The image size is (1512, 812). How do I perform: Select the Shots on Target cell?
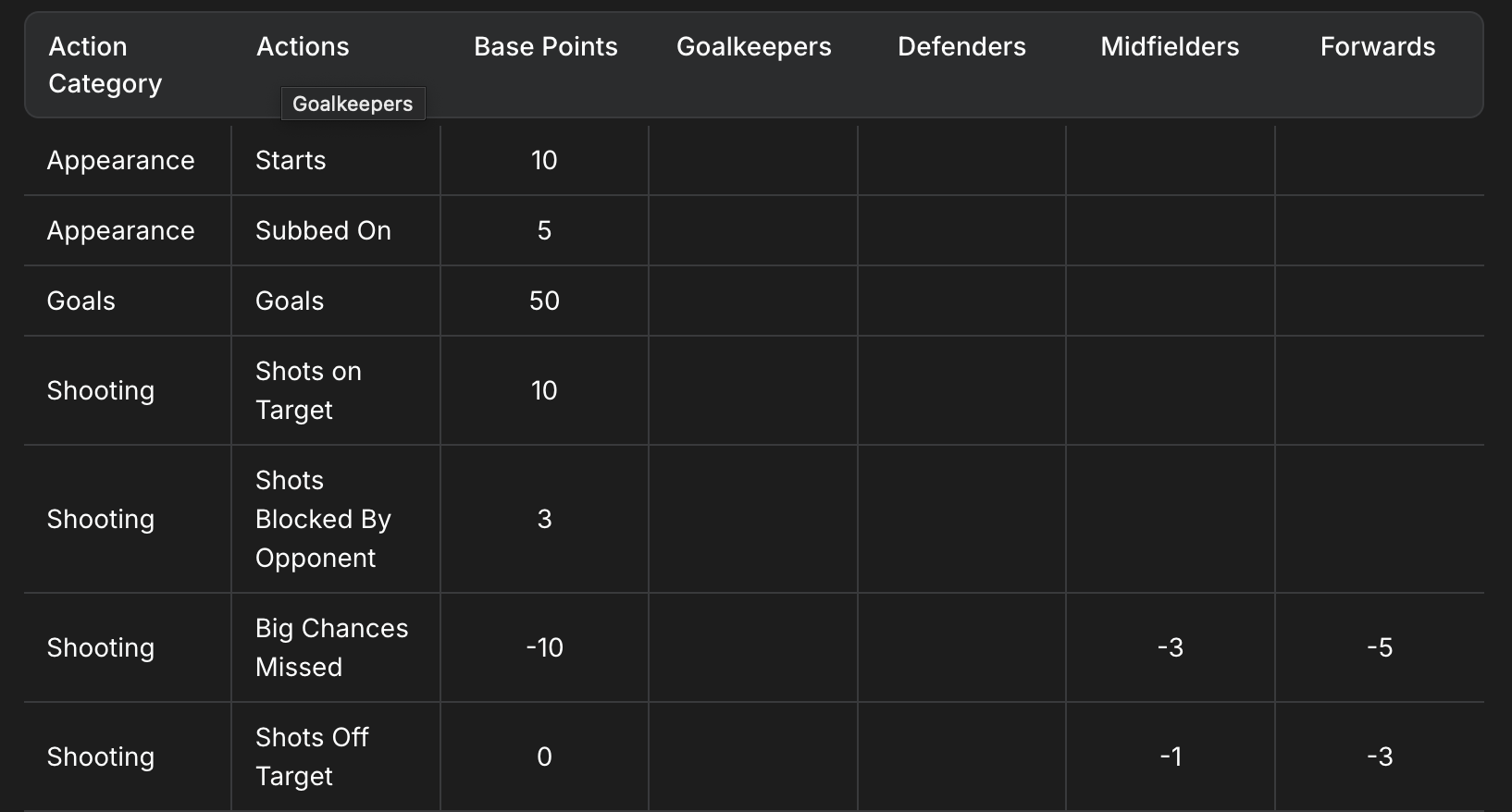pyautogui.click(x=308, y=390)
